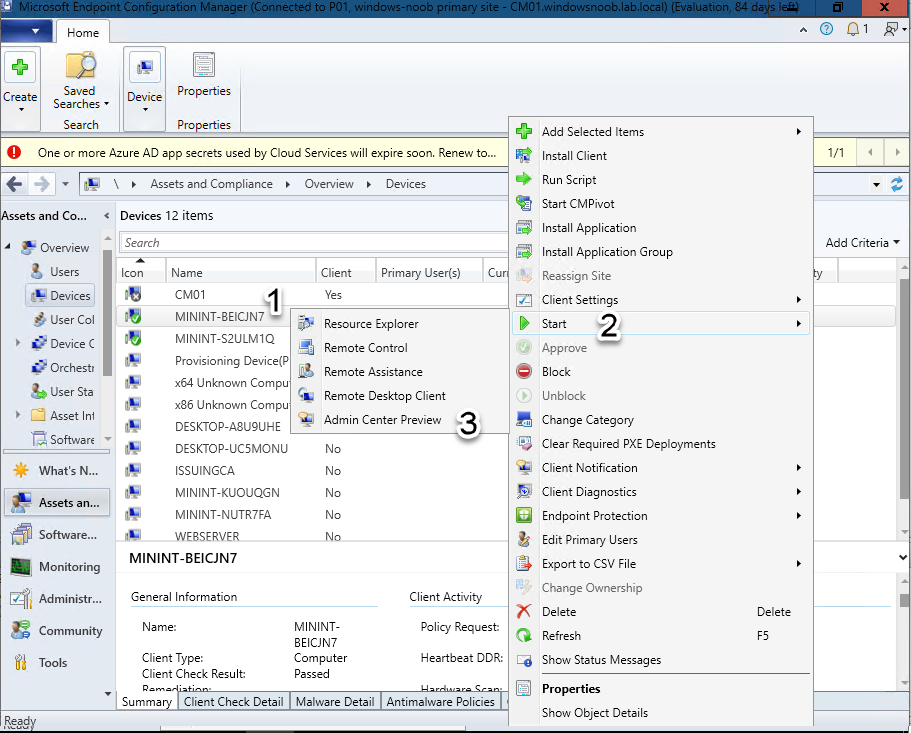Click the Block red circle icon
This screenshot has height=733, width=911.
pos(523,372)
